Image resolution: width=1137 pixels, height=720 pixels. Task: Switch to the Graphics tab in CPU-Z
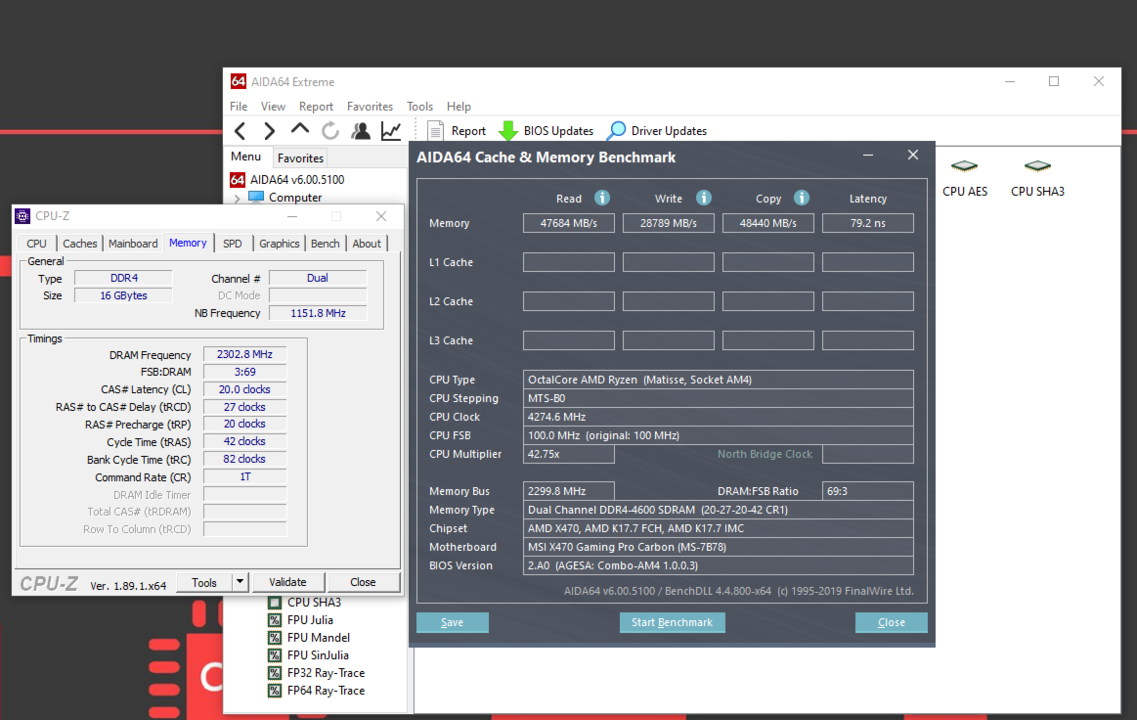tap(279, 244)
